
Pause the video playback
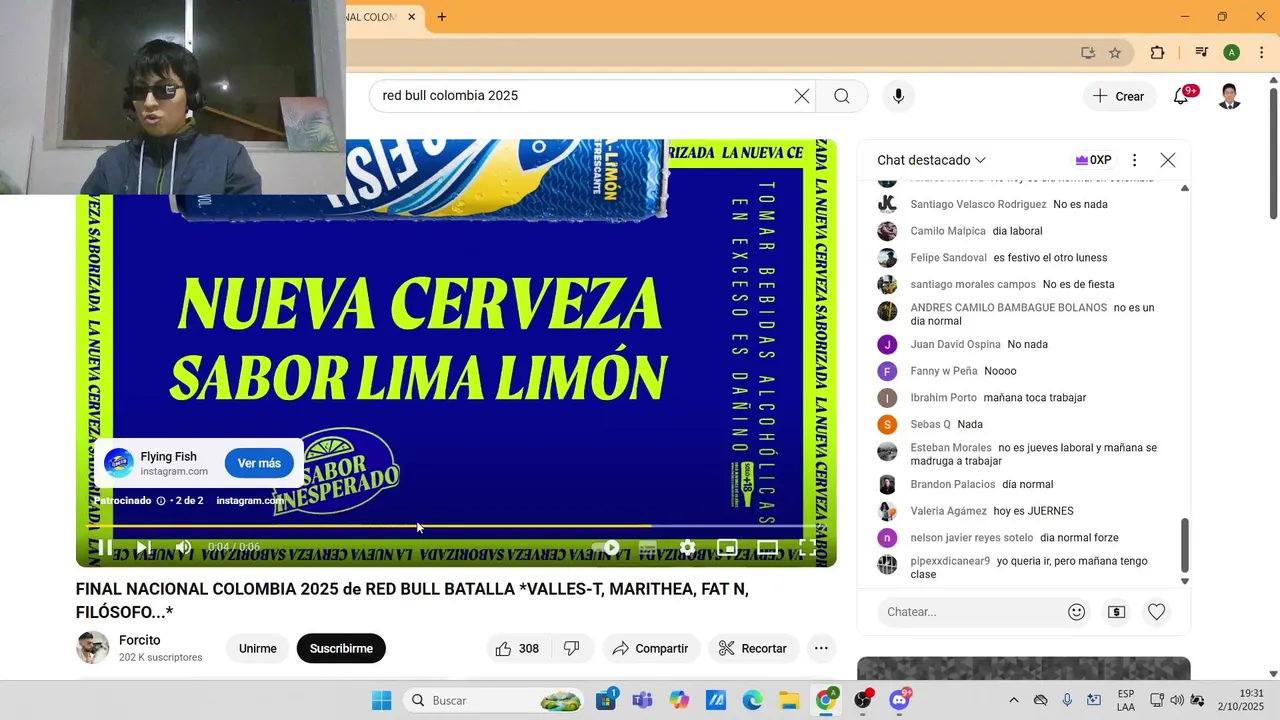(x=104, y=547)
